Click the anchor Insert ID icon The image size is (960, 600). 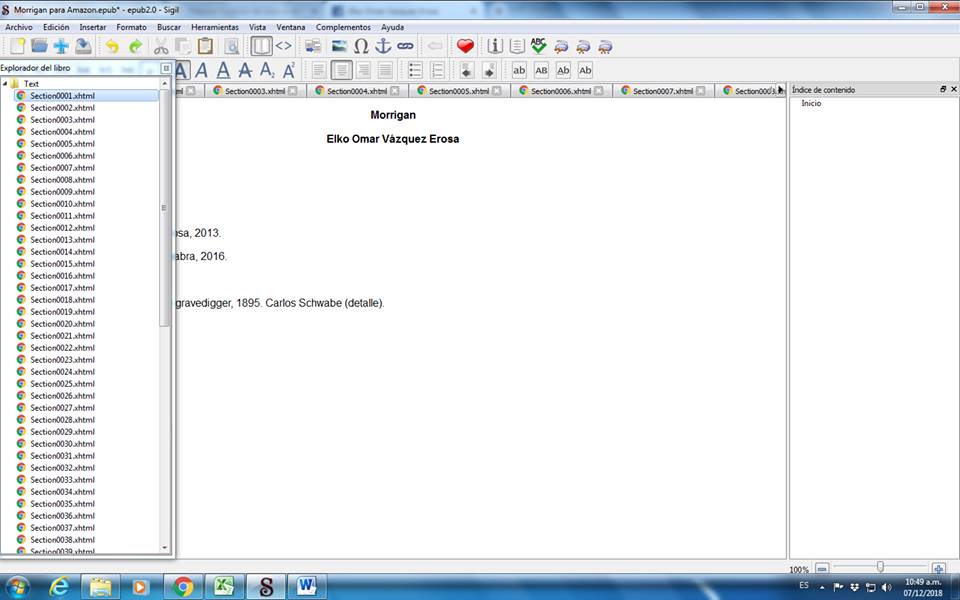click(x=383, y=46)
